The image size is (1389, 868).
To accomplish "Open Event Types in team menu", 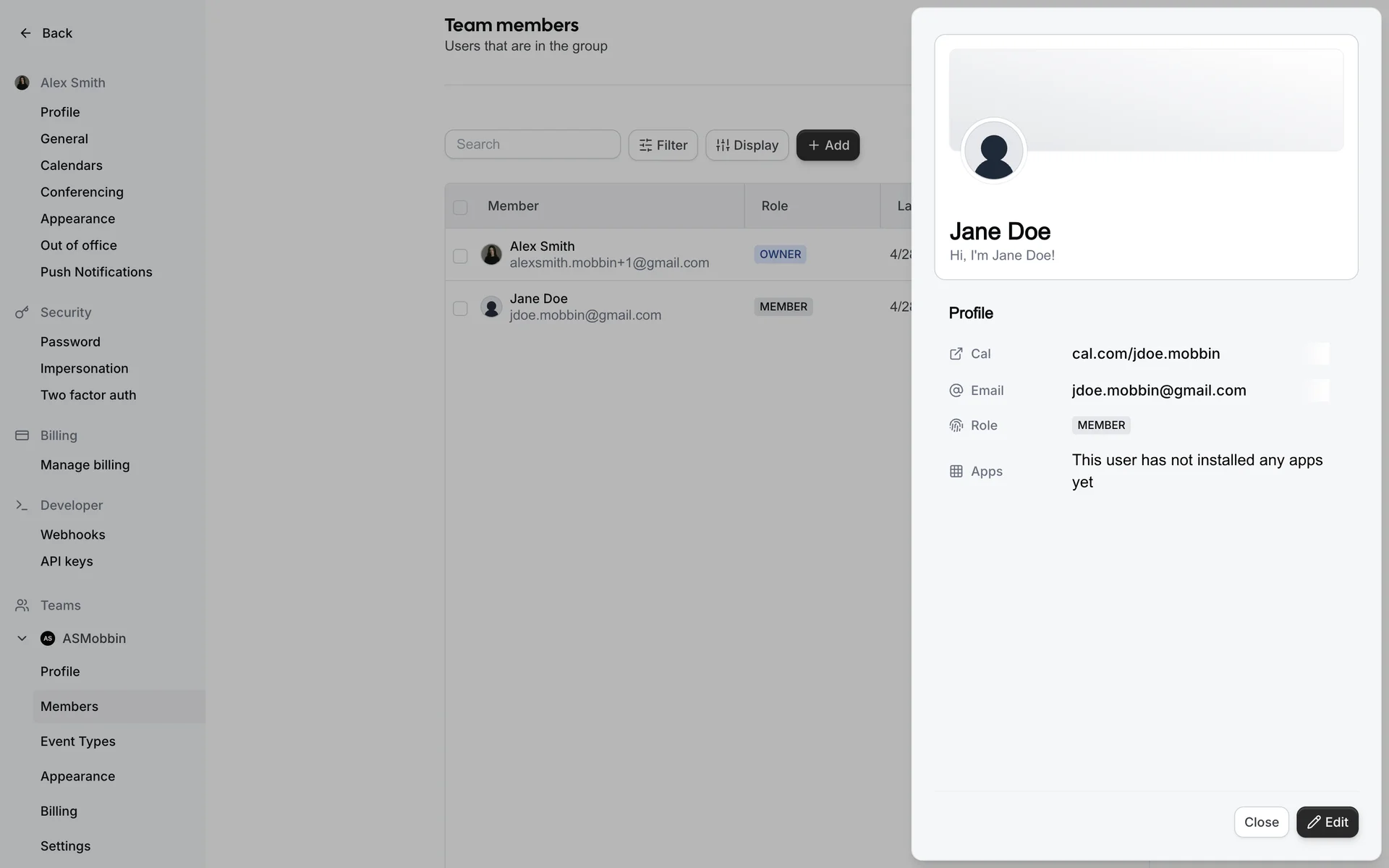I will point(78,741).
